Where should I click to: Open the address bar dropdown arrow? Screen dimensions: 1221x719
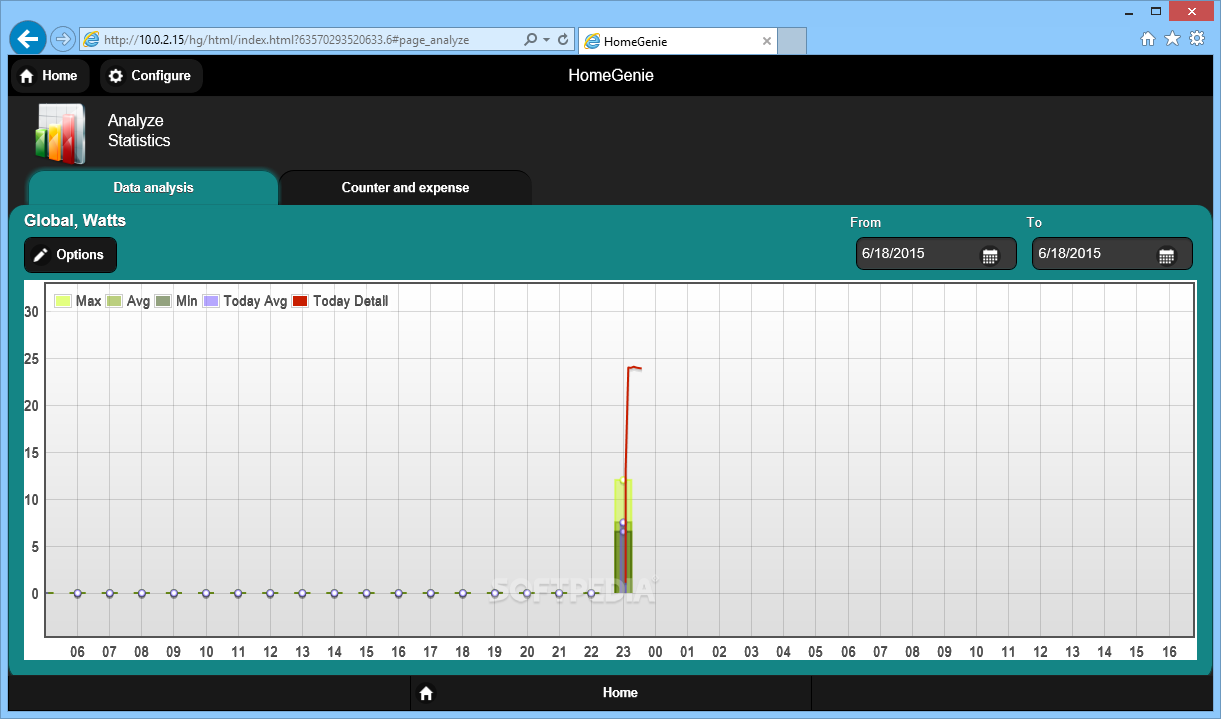point(546,40)
